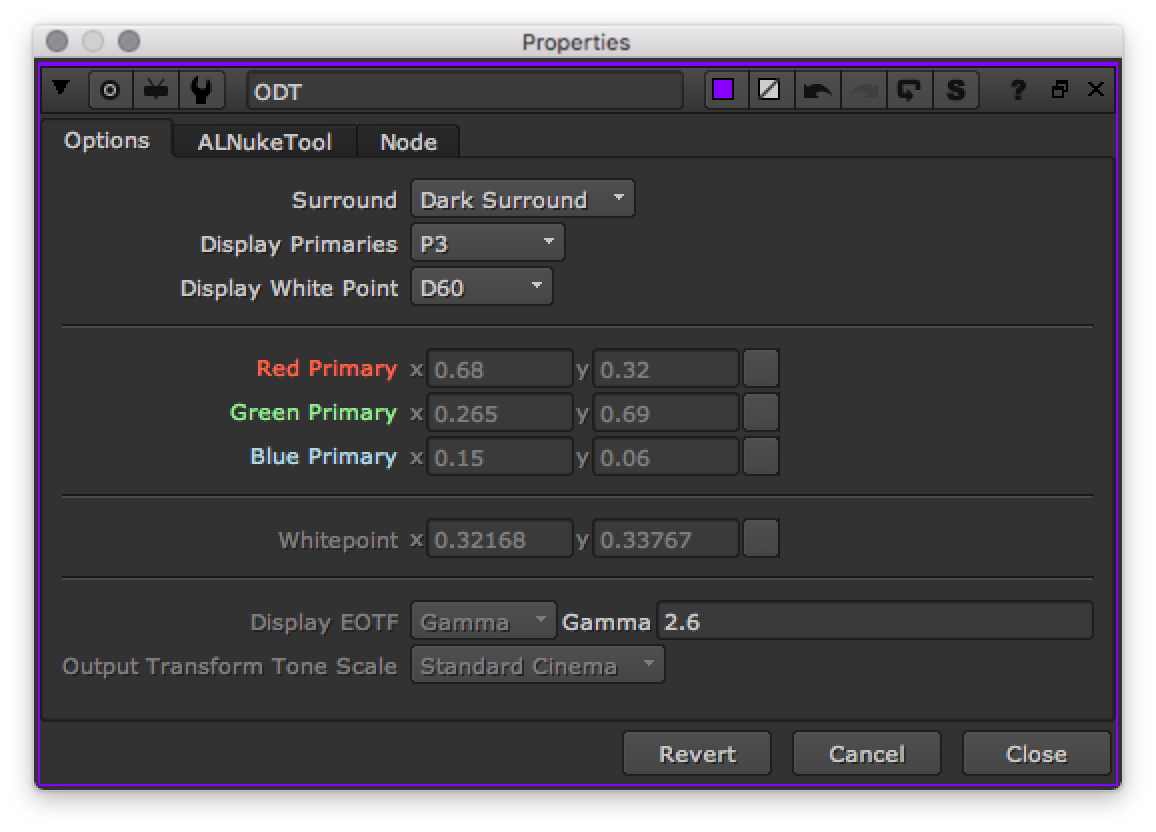Open the Display Primaries dropdown

point(487,244)
